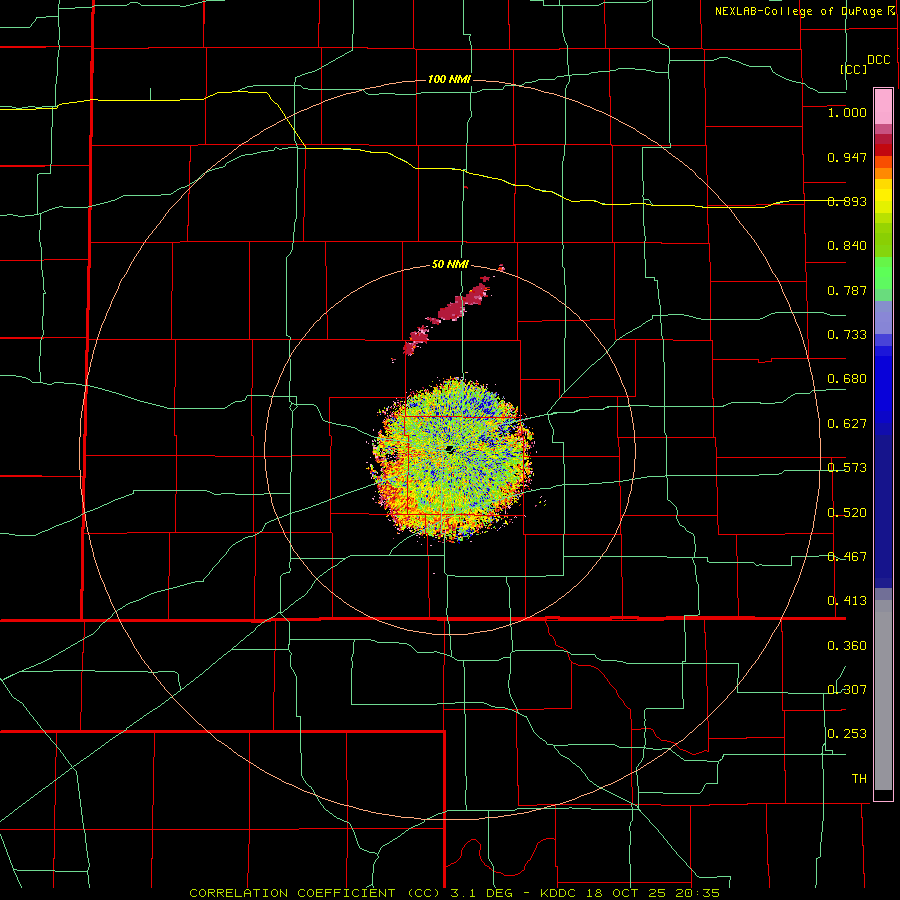Click the 0.680 colorbar value label
The image size is (900, 900).
coord(847,379)
